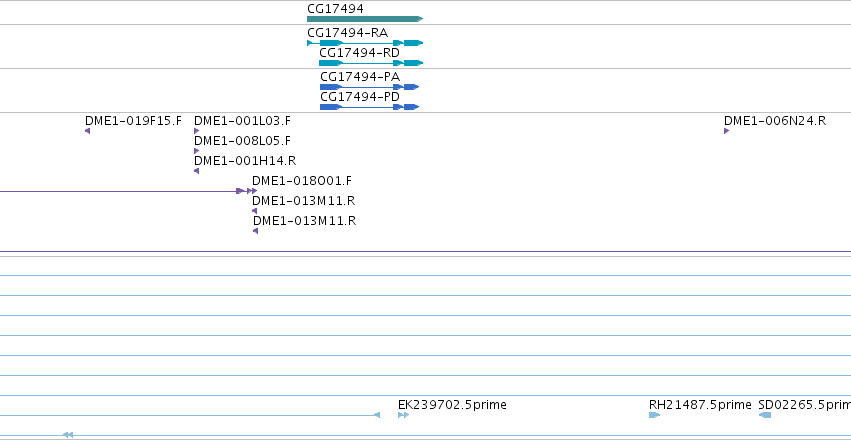Select the arrow marker under DME1-001L03.F
This screenshot has height=440, width=851.
point(196,131)
